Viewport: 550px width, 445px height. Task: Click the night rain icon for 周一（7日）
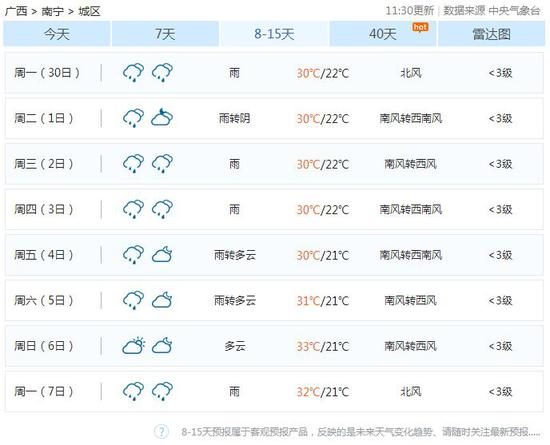162,391
